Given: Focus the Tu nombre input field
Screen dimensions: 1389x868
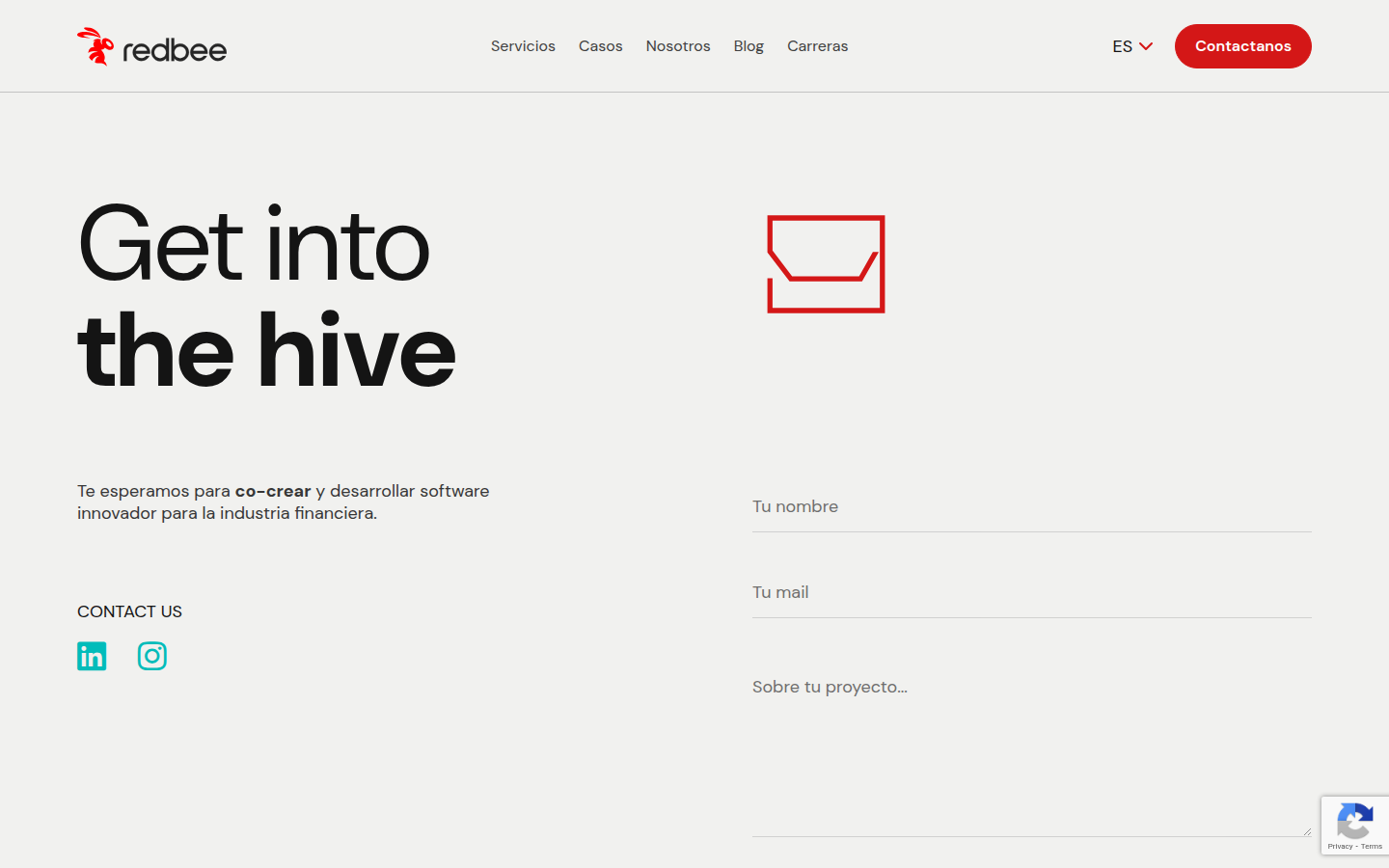Looking at the screenshot, I should [x=1031, y=507].
